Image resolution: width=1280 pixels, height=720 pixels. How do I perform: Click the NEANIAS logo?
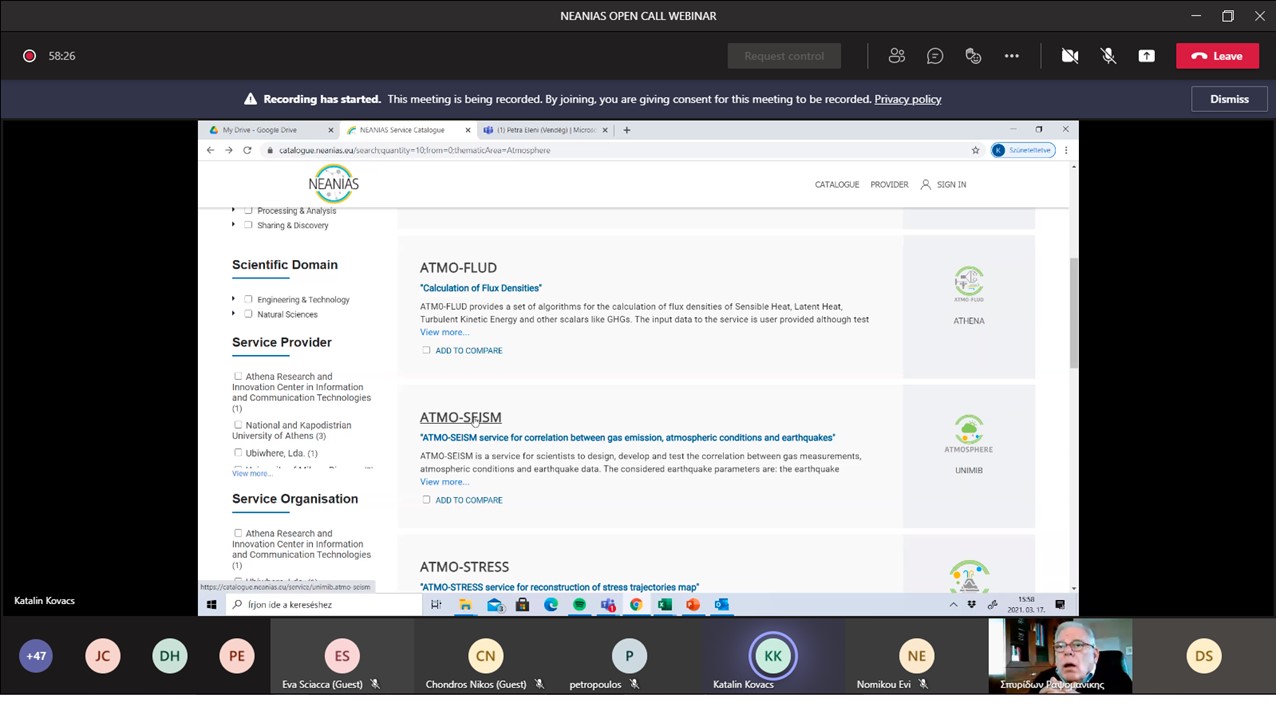[x=333, y=184]
